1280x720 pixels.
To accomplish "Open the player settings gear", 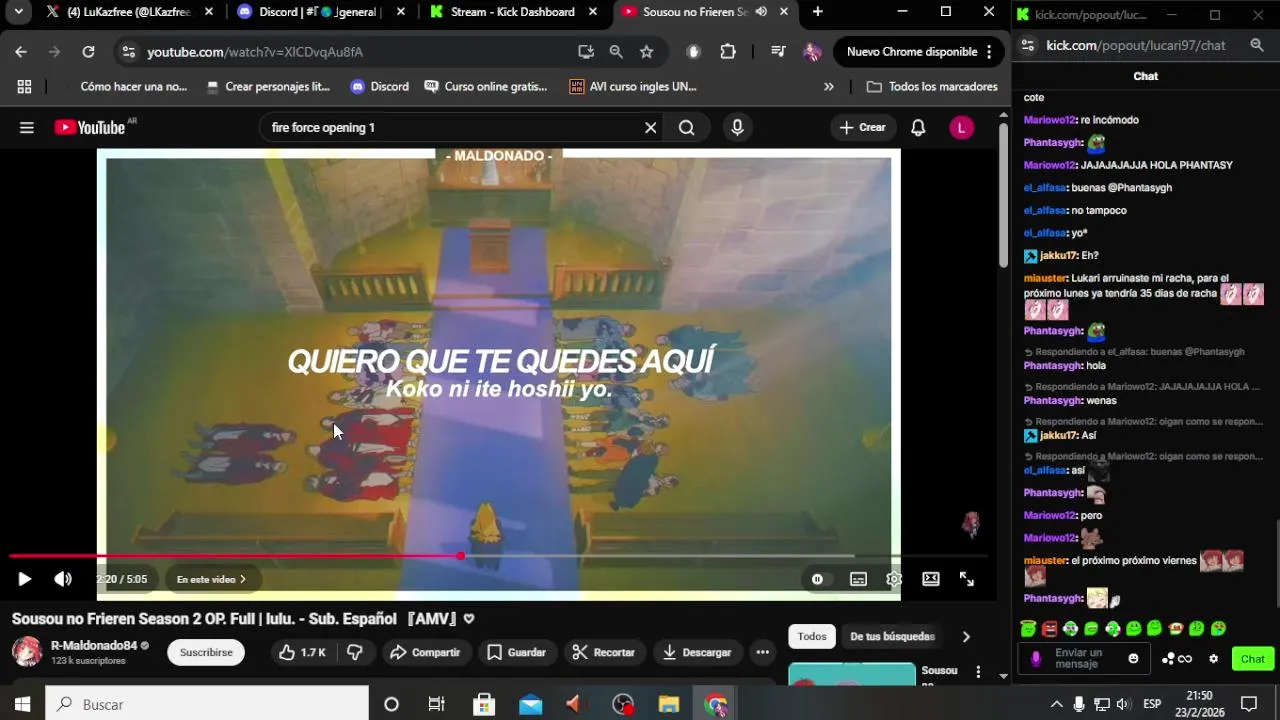I will tap(894, 579).
